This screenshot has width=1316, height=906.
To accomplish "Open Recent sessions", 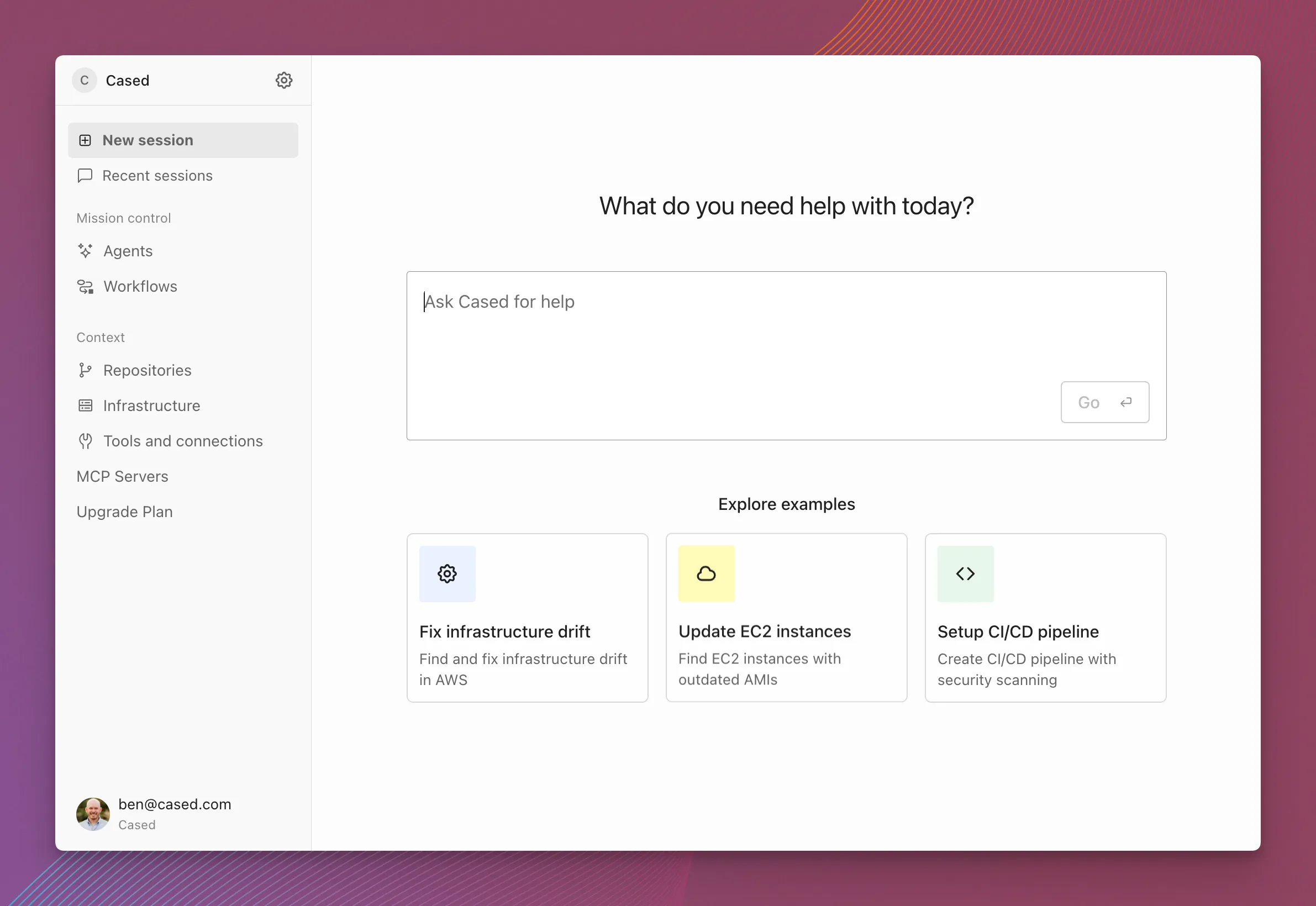I will [183, 176].
